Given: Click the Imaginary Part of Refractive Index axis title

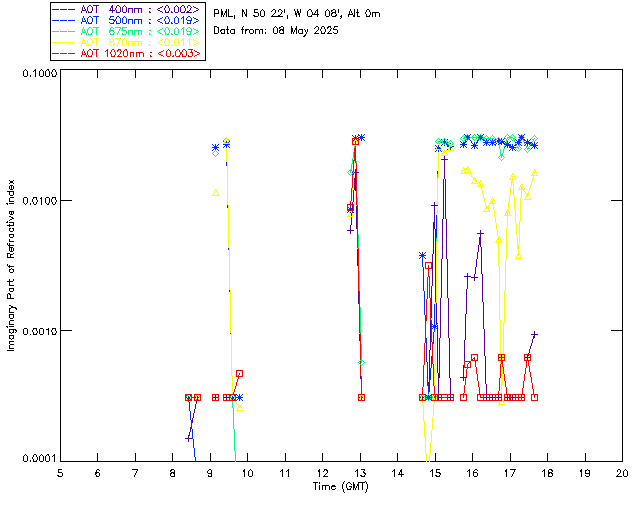Looking at the screenshot, I should [12, 265].
